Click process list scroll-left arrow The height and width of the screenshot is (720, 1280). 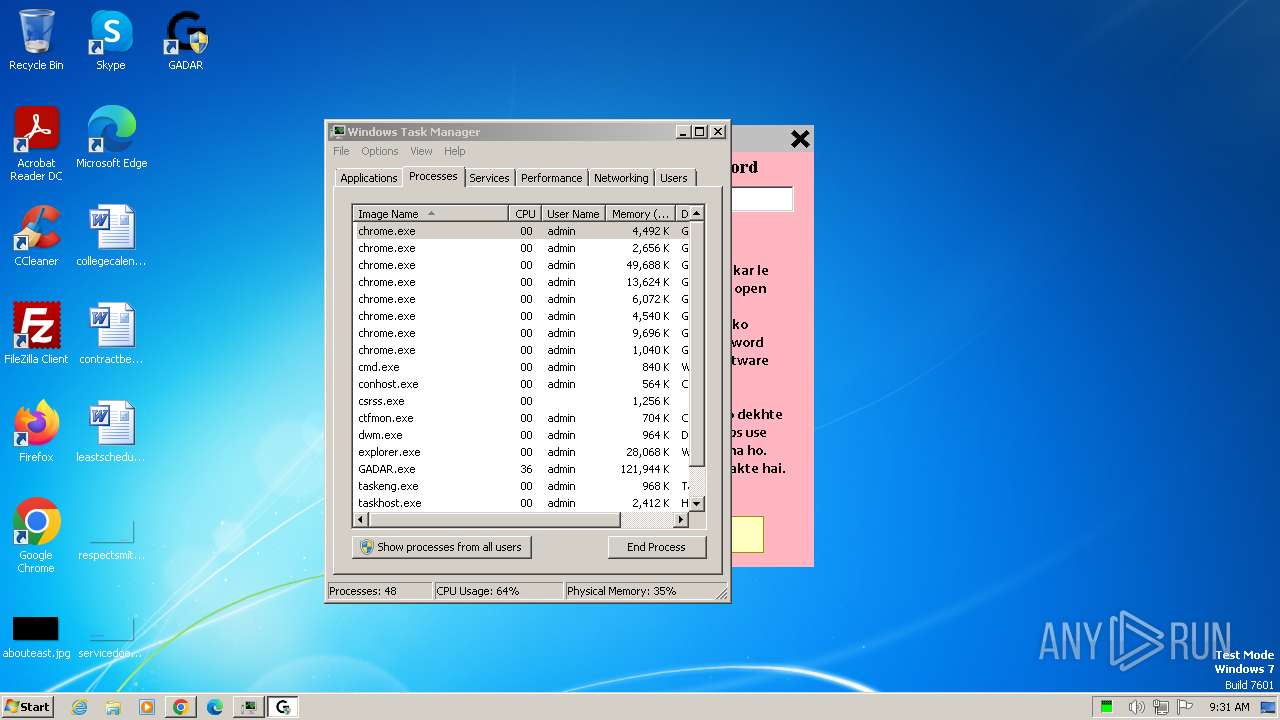pos(361,520)
